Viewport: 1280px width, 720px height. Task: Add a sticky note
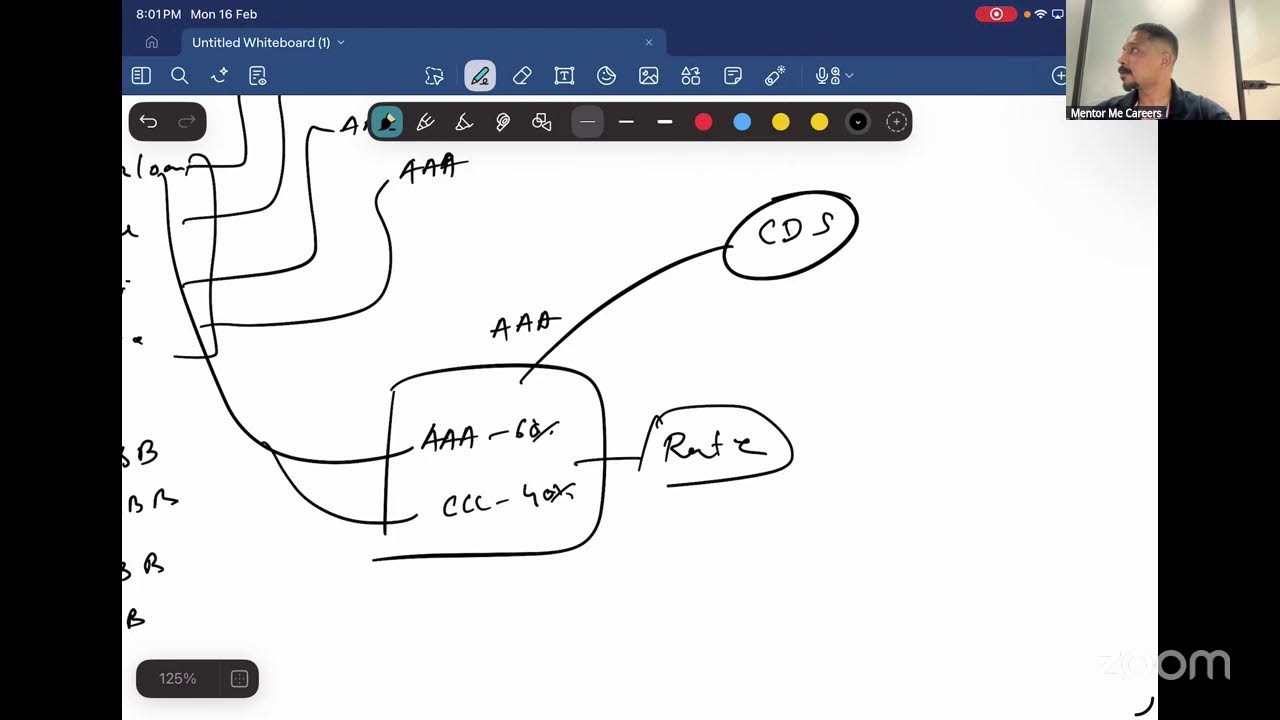(x=733, y=76)
